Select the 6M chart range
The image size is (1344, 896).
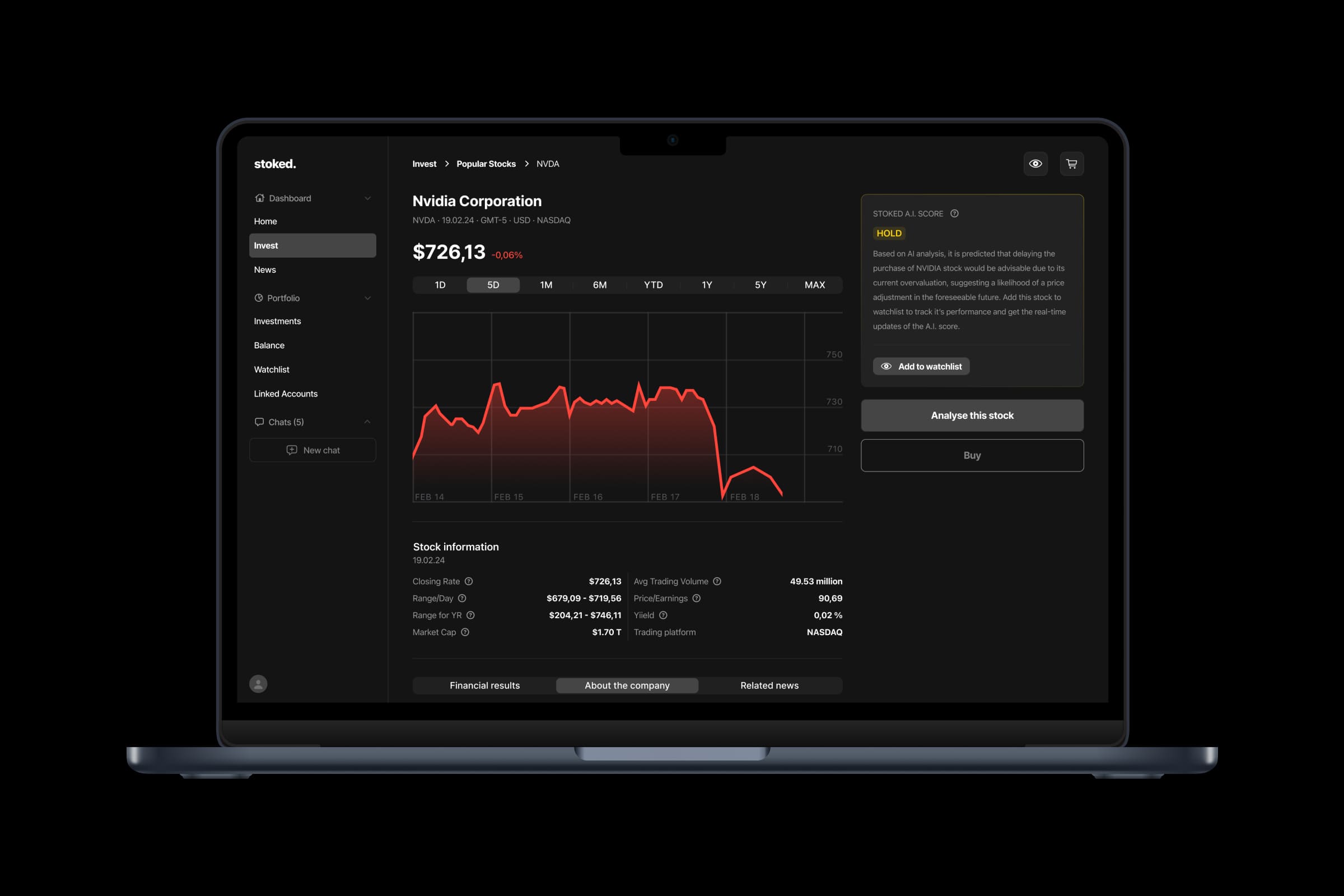[600, 284]
